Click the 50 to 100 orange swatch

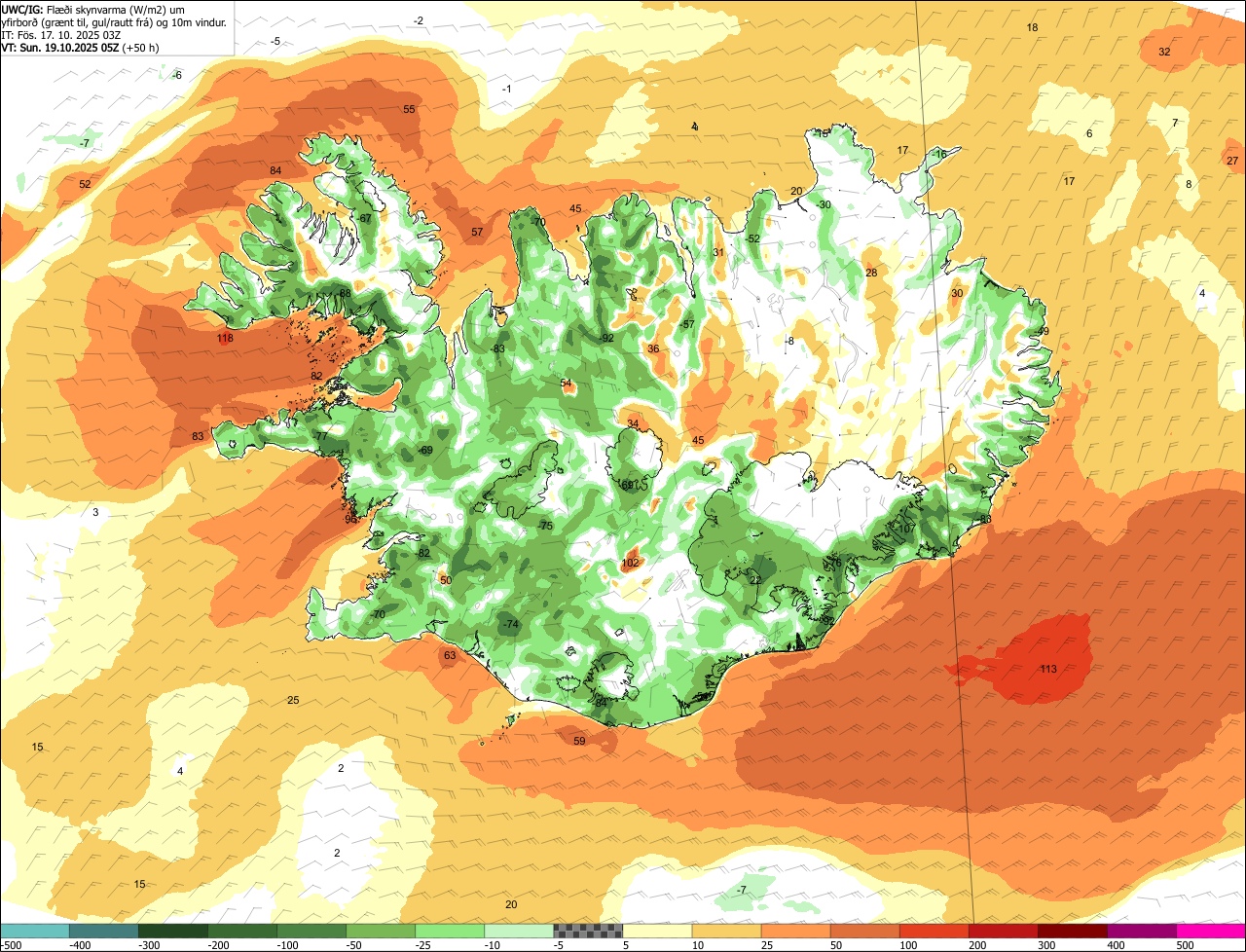pos(864,931)
